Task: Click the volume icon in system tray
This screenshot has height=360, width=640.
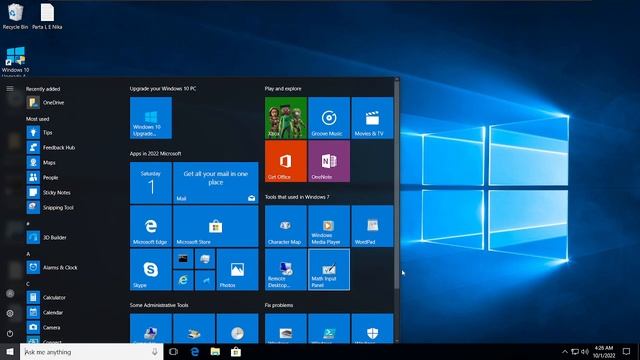Action: 585,352
